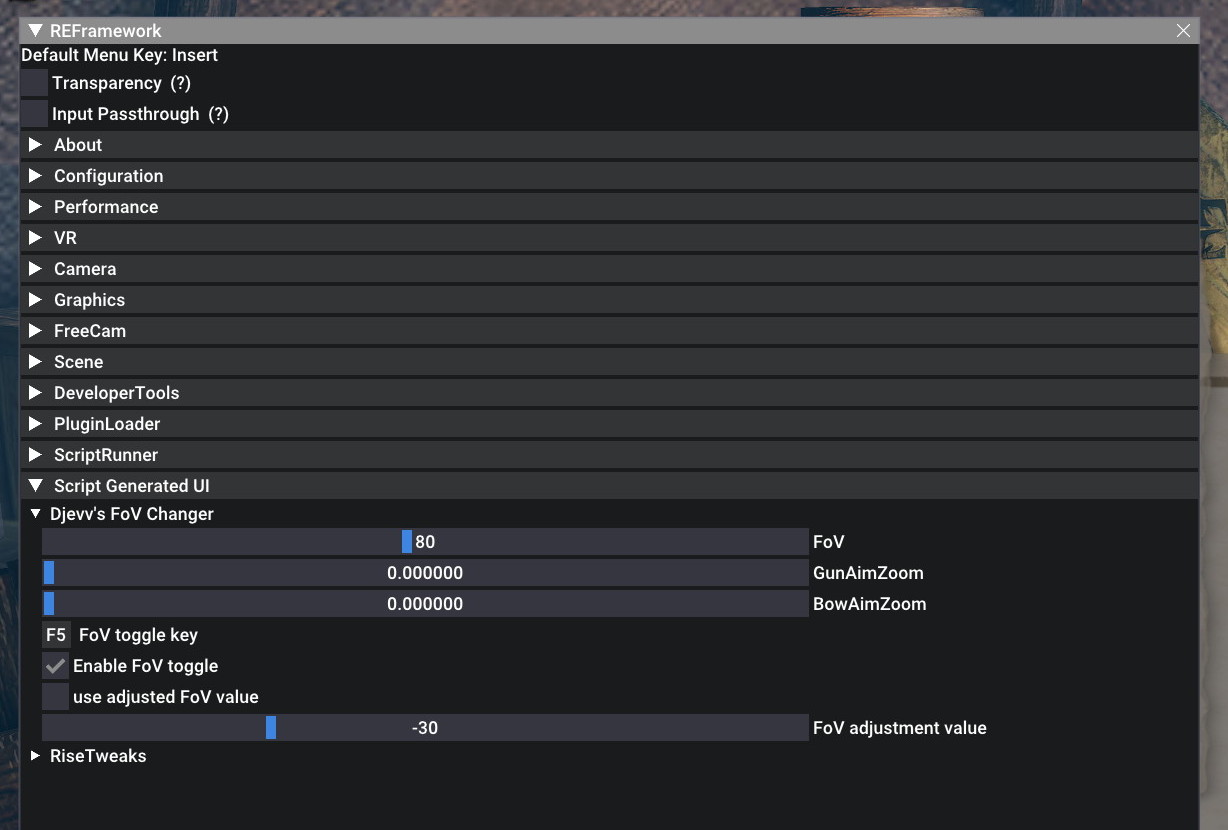The image size is (1228, 830).
Task: Collapse Djevv's FoV Changer tree node
Action: coord(36,514)
